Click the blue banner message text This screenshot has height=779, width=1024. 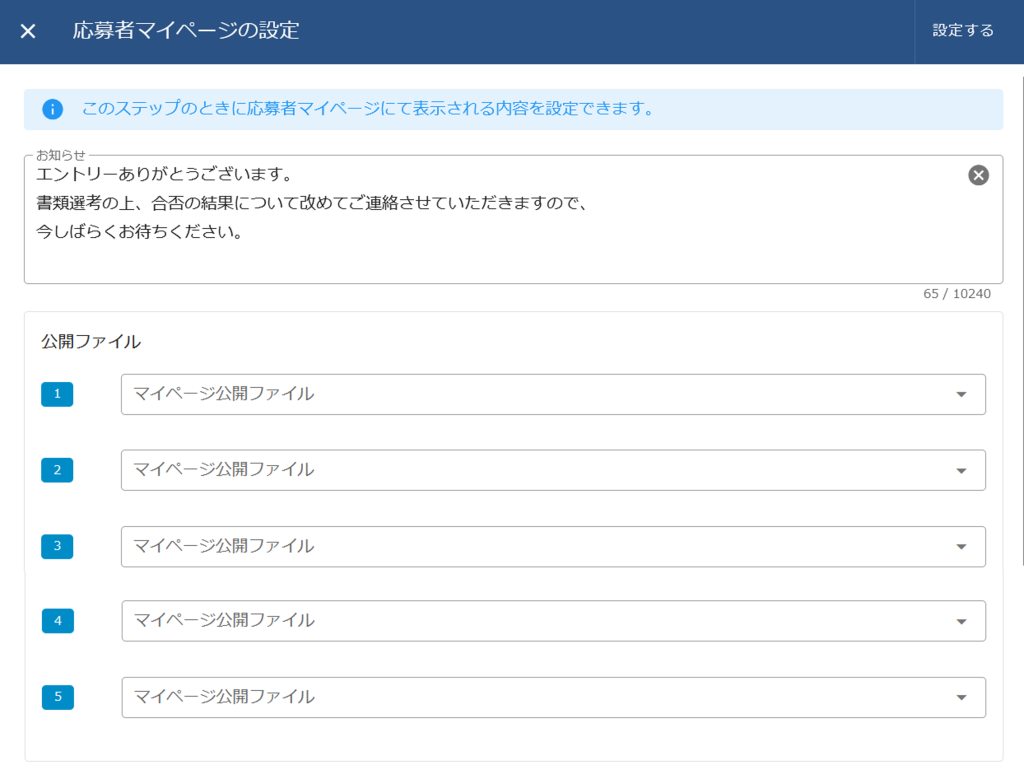click(368, 109)
